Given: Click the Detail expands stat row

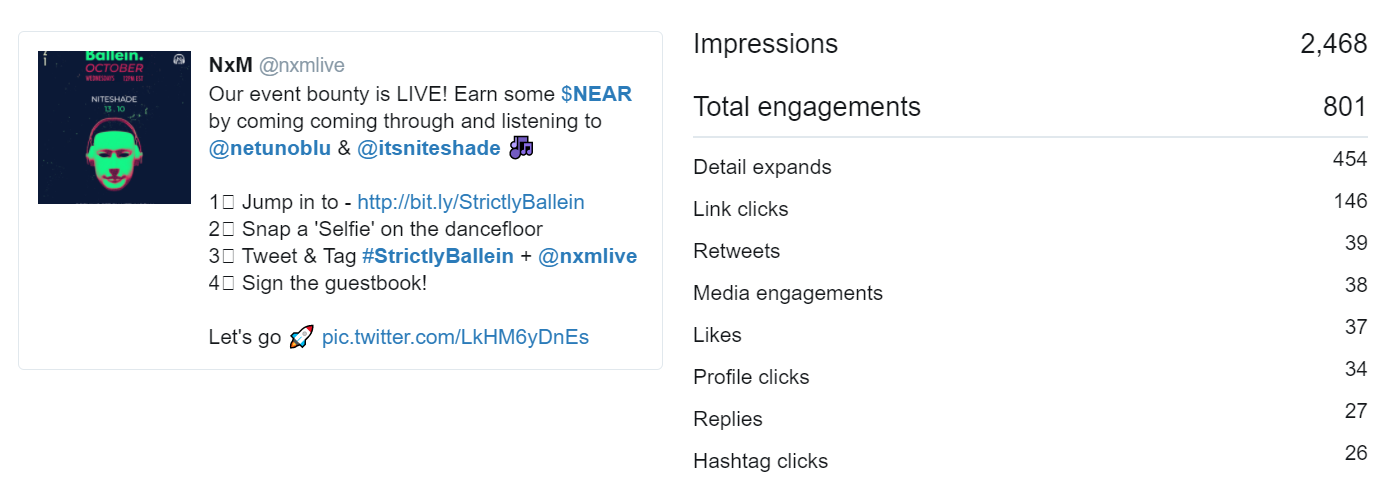Looking at the screenshot, I should [x=1030, y=165].
